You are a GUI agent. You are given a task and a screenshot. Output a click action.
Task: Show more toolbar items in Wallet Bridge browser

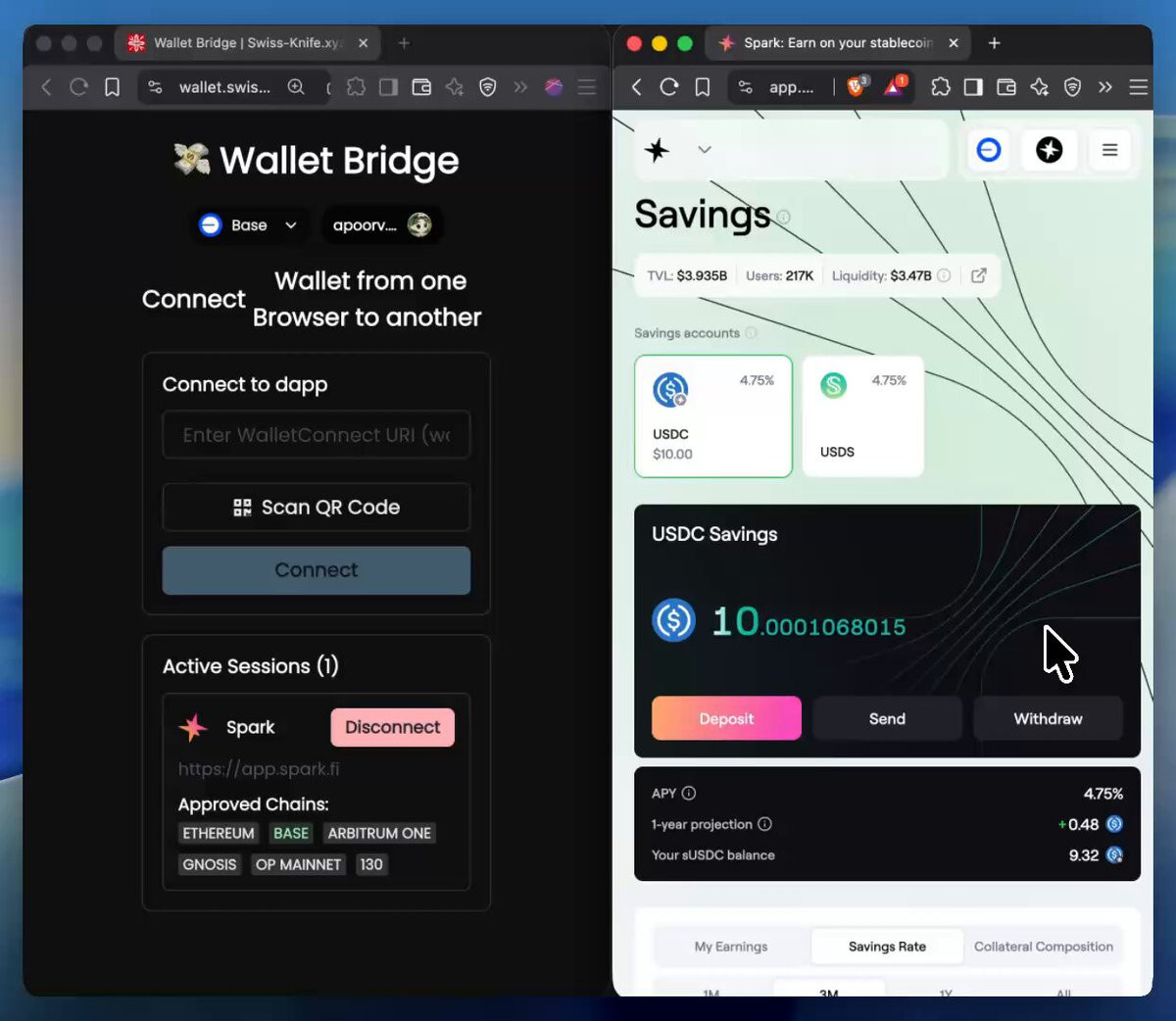coord(520,87)
